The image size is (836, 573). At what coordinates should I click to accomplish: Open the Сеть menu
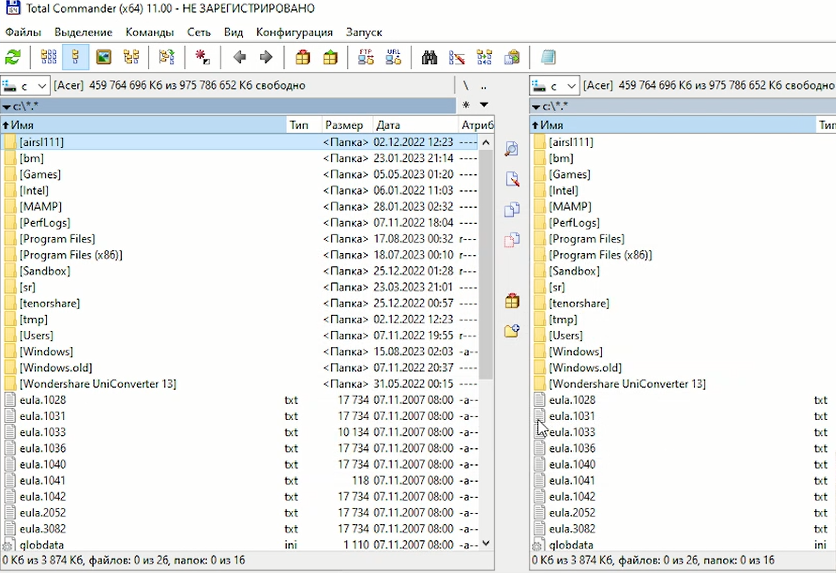click(199, 32)
